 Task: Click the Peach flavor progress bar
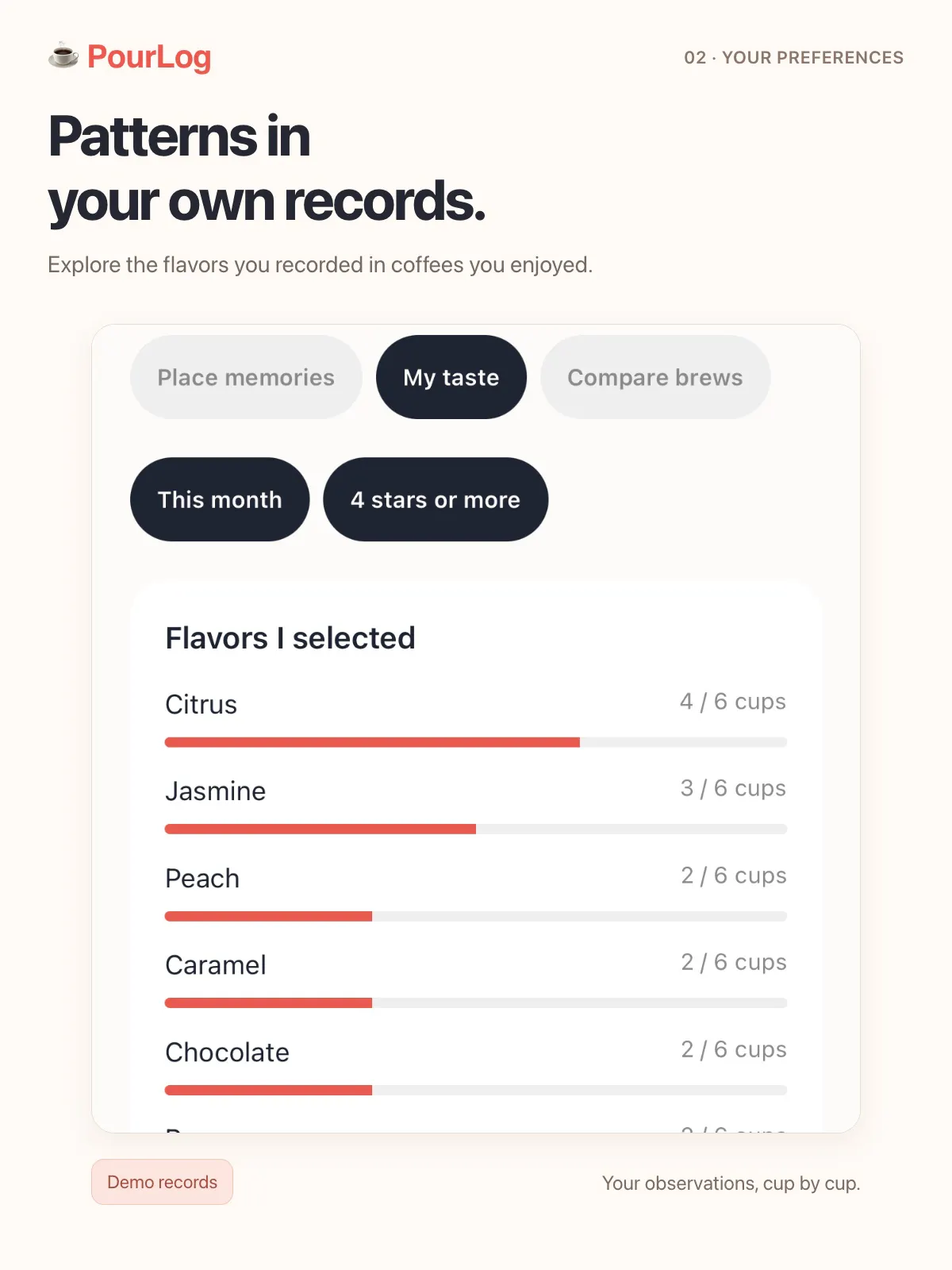click(x=476, y=916)
